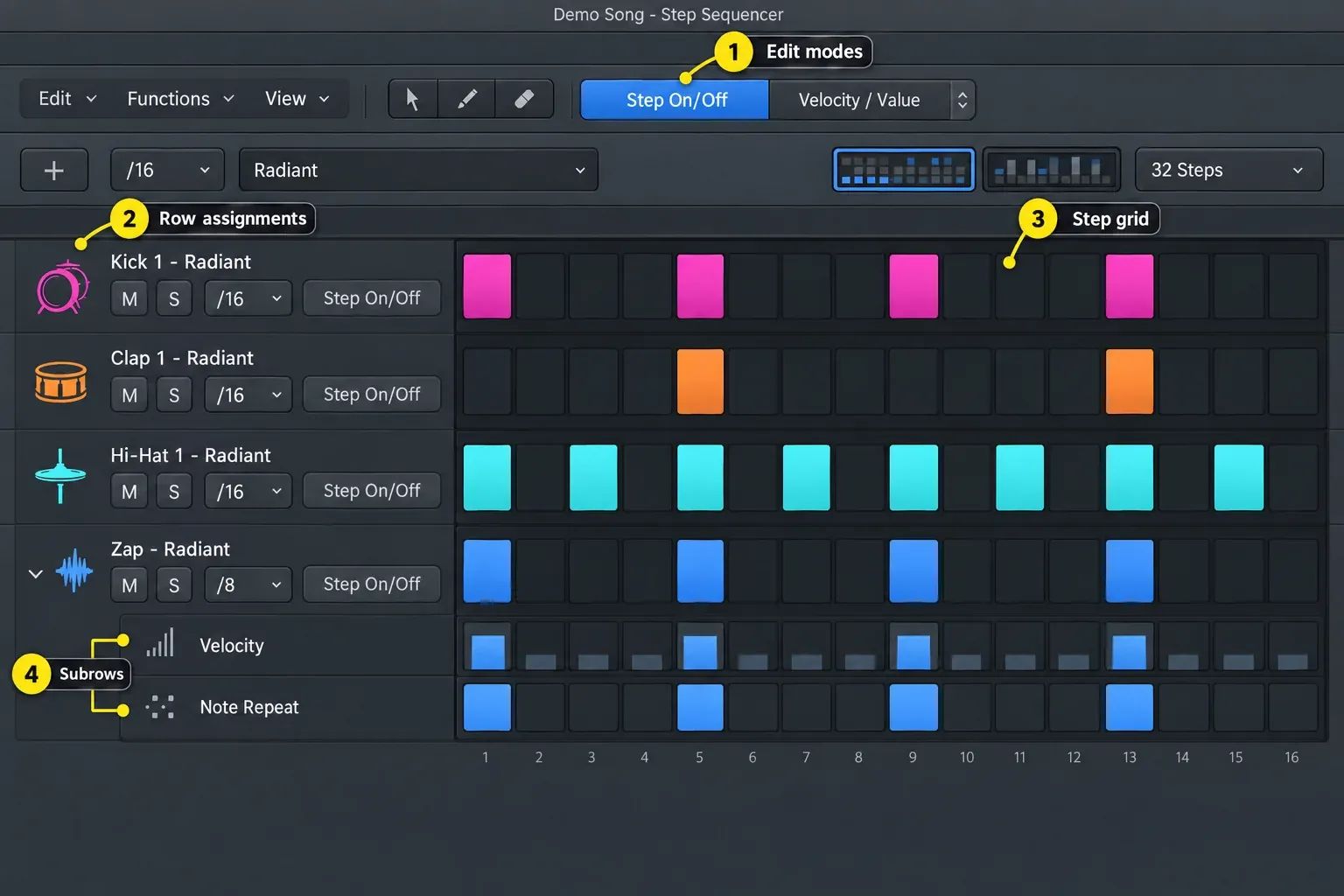Click the edit mode up/down stepper
The height and width of the screenshot is (896, 1344).
coord(962,100)
